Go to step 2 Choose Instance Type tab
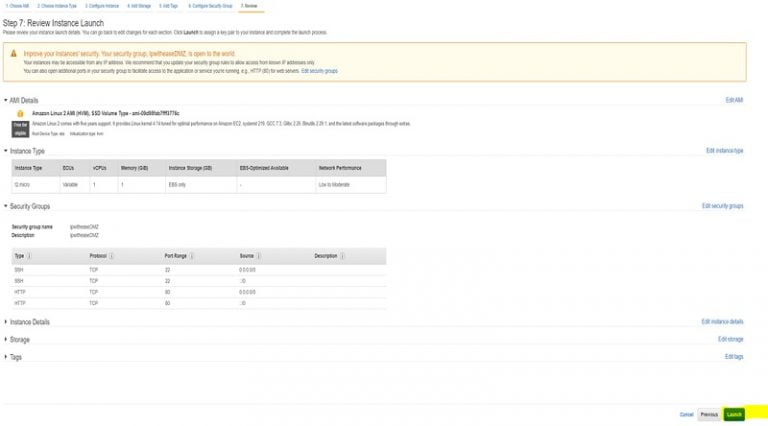 click(57, 6)
